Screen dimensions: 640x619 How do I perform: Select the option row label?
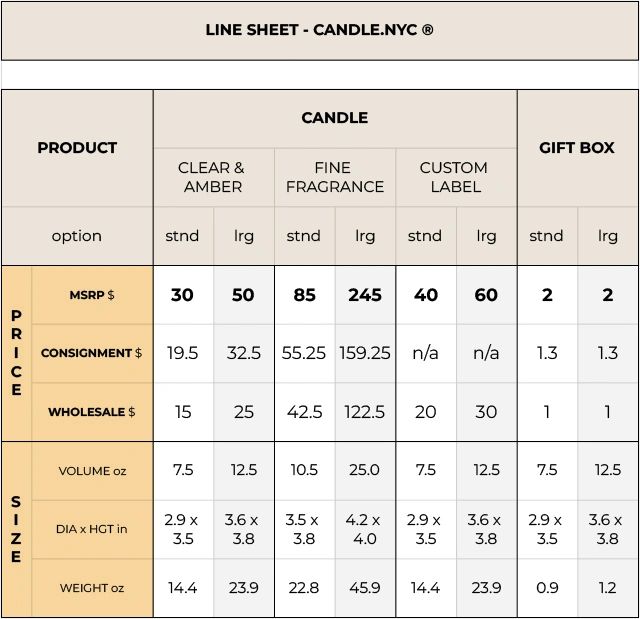(77, 236)
